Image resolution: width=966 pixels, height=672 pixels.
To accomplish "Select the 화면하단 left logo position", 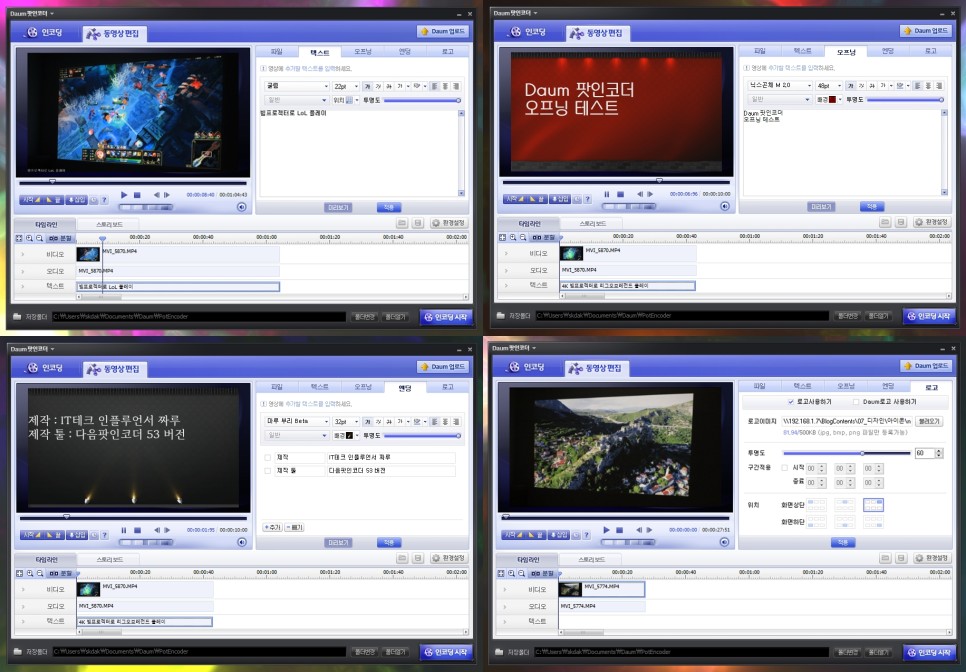I will (x=816, y=522).
